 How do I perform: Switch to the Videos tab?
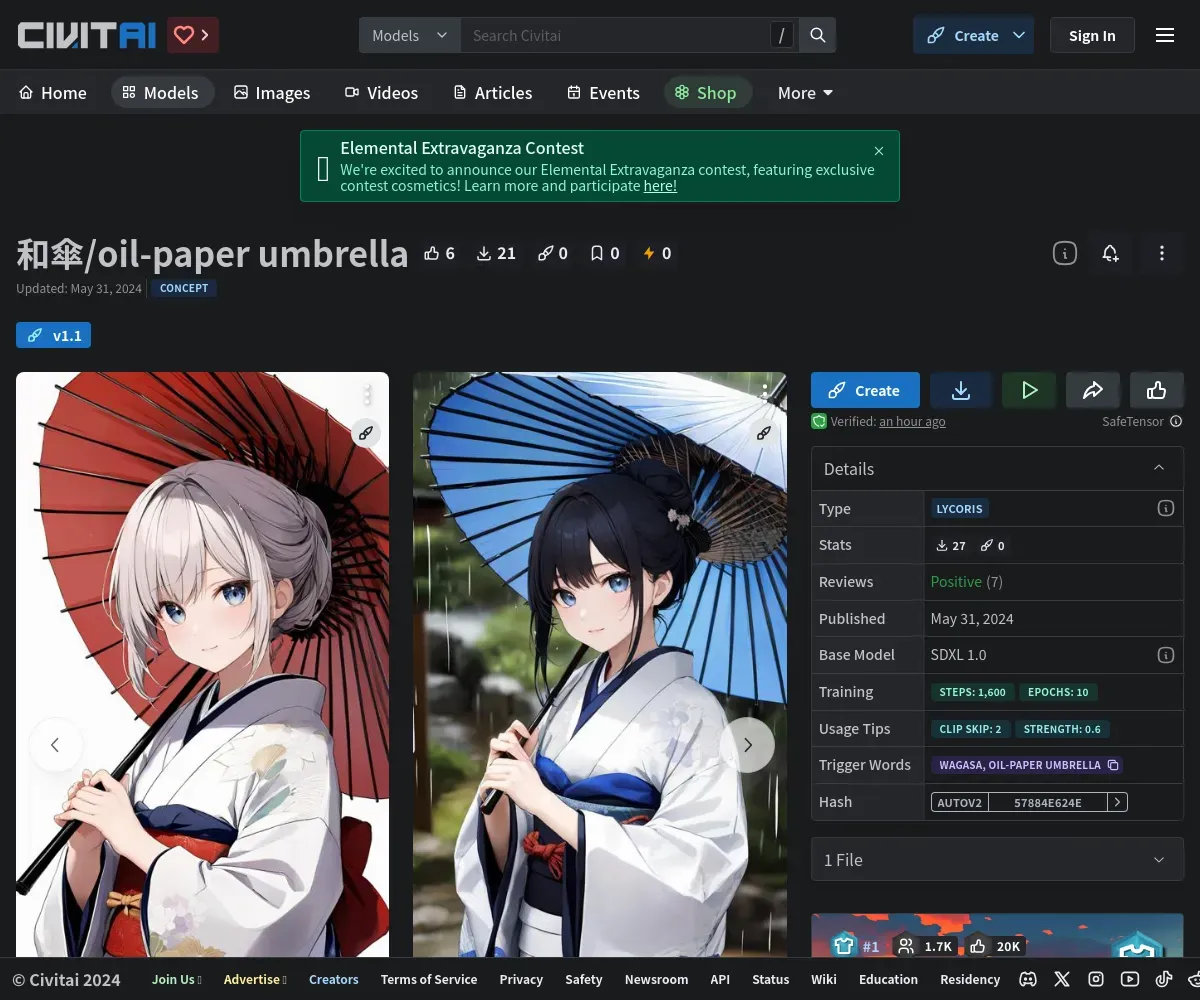click(x=382, y=93)
